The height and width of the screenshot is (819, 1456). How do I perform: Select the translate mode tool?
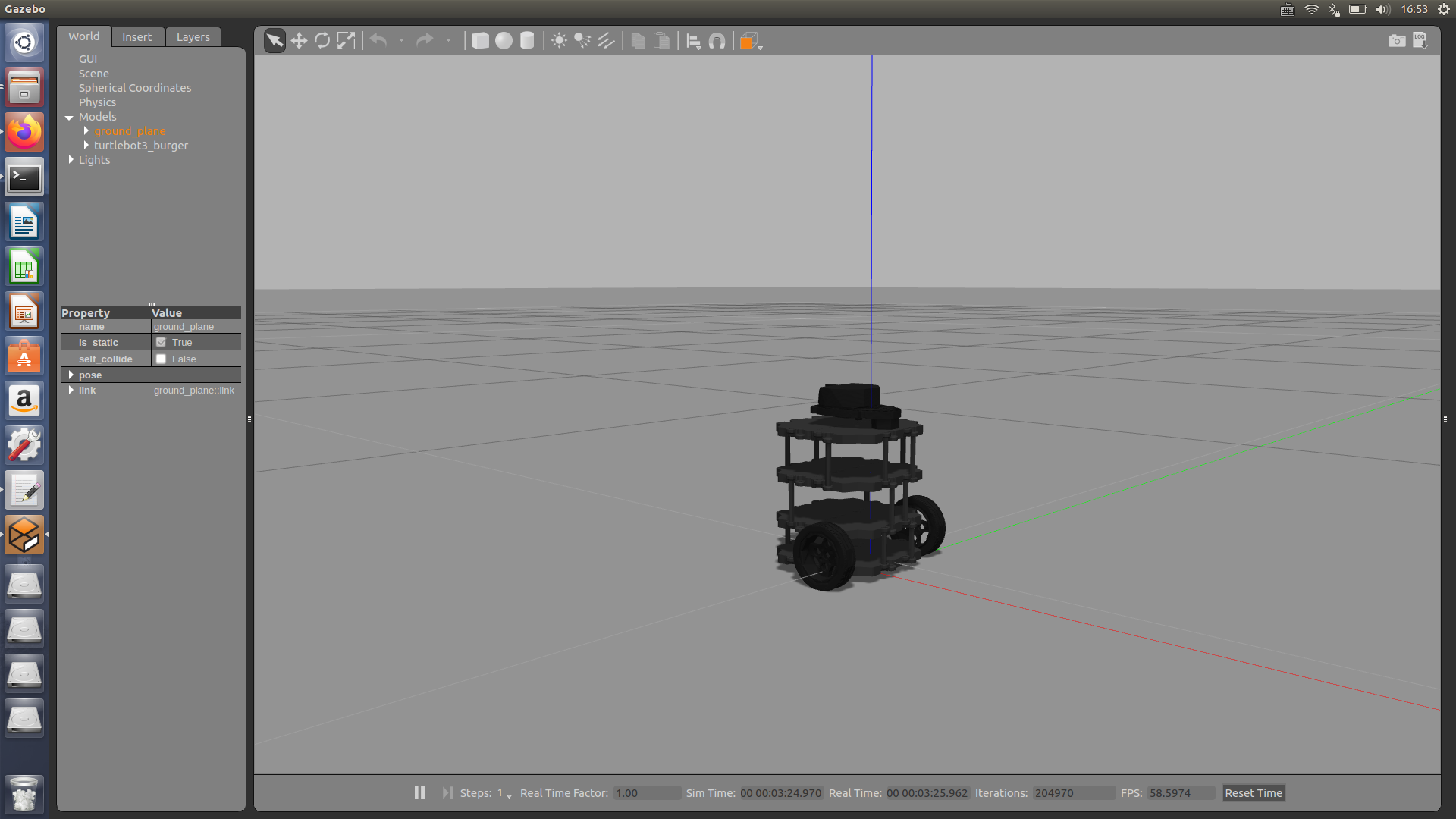299,40
